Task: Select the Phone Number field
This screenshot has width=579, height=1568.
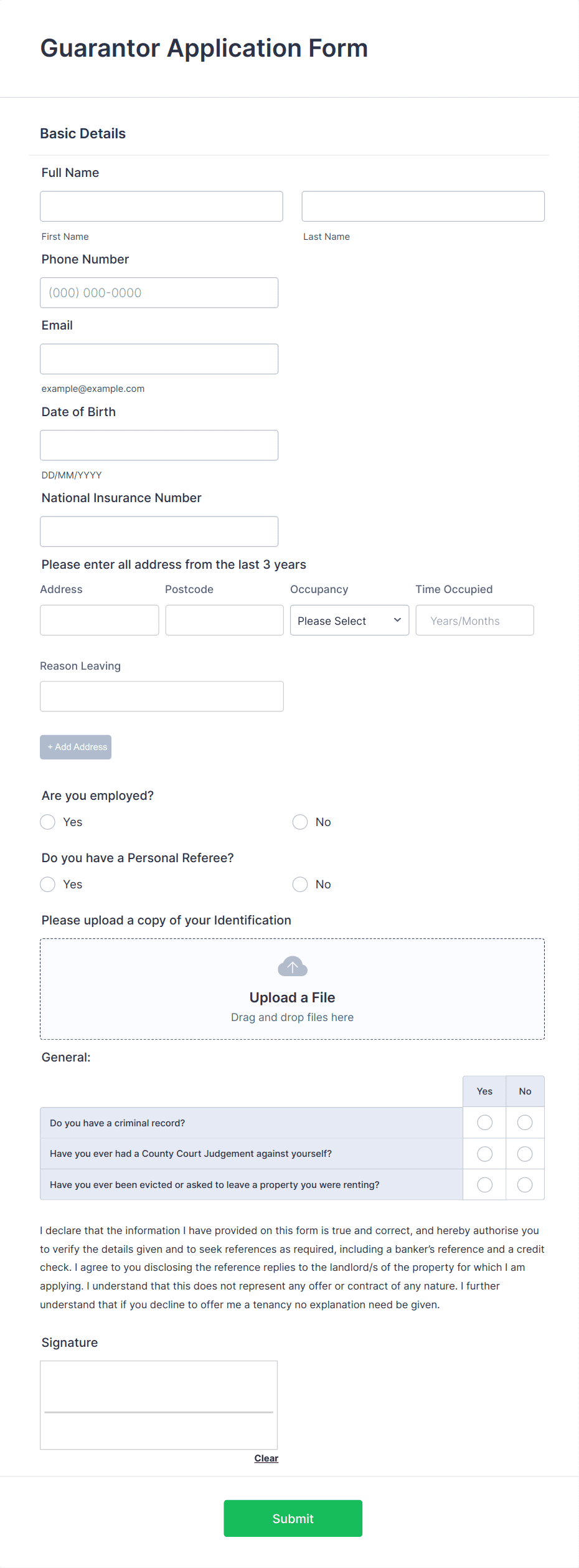Action: point(159,292)
